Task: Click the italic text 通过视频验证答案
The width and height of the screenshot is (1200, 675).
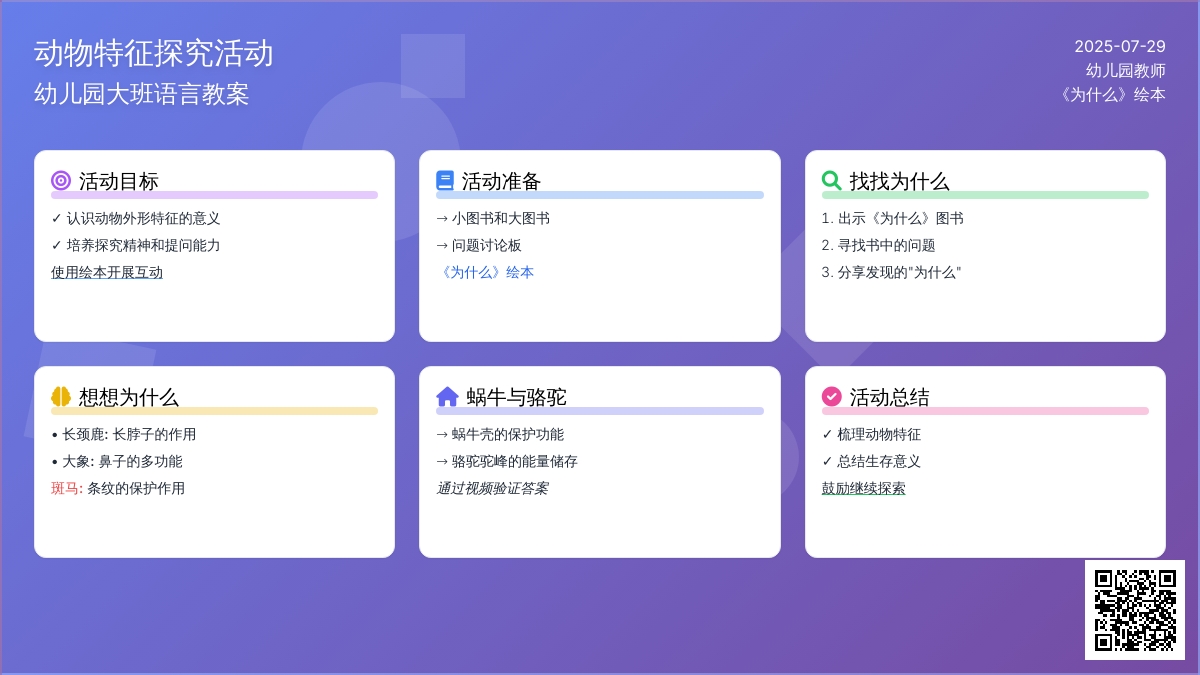Action: pyautogui.click(x=492, y=488)
